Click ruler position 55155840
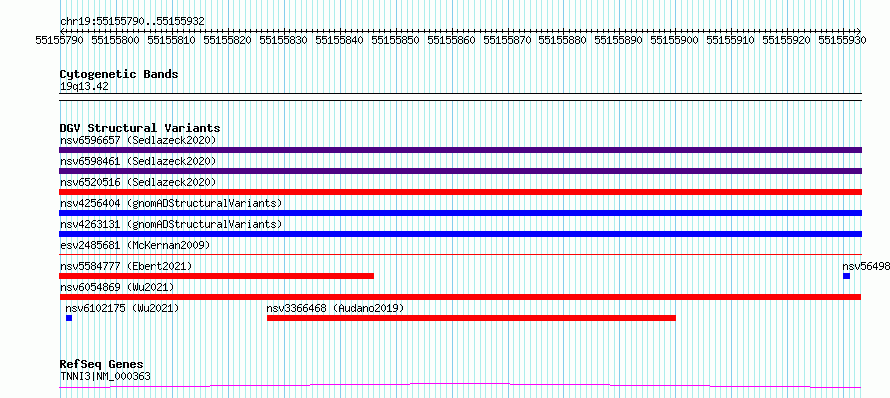 tap(339, 40)
